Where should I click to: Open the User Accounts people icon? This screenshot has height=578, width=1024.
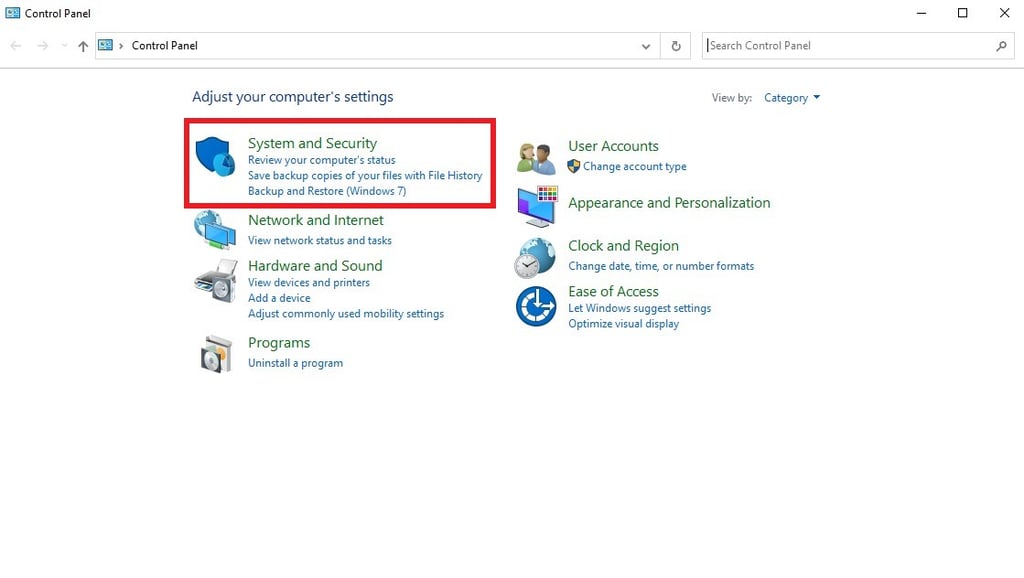536,158
